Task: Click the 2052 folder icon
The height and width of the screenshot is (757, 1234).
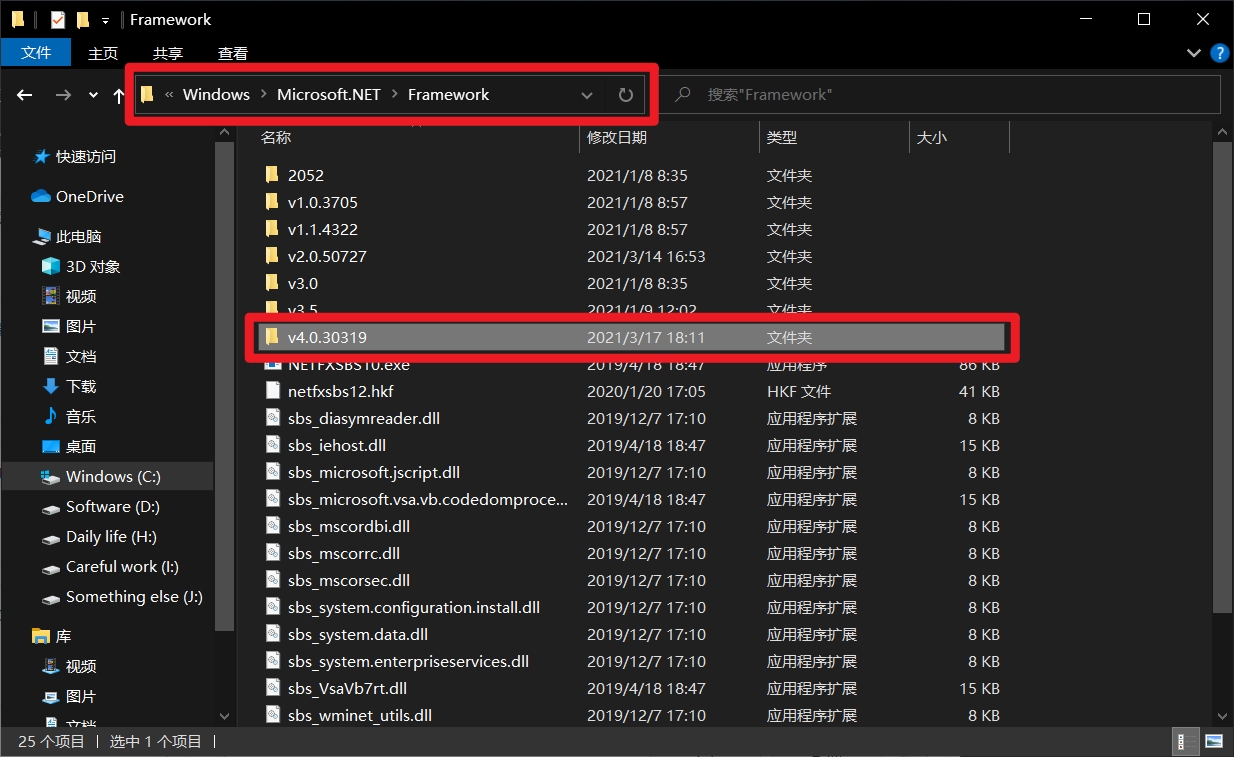Action: (x=272, y=175)
